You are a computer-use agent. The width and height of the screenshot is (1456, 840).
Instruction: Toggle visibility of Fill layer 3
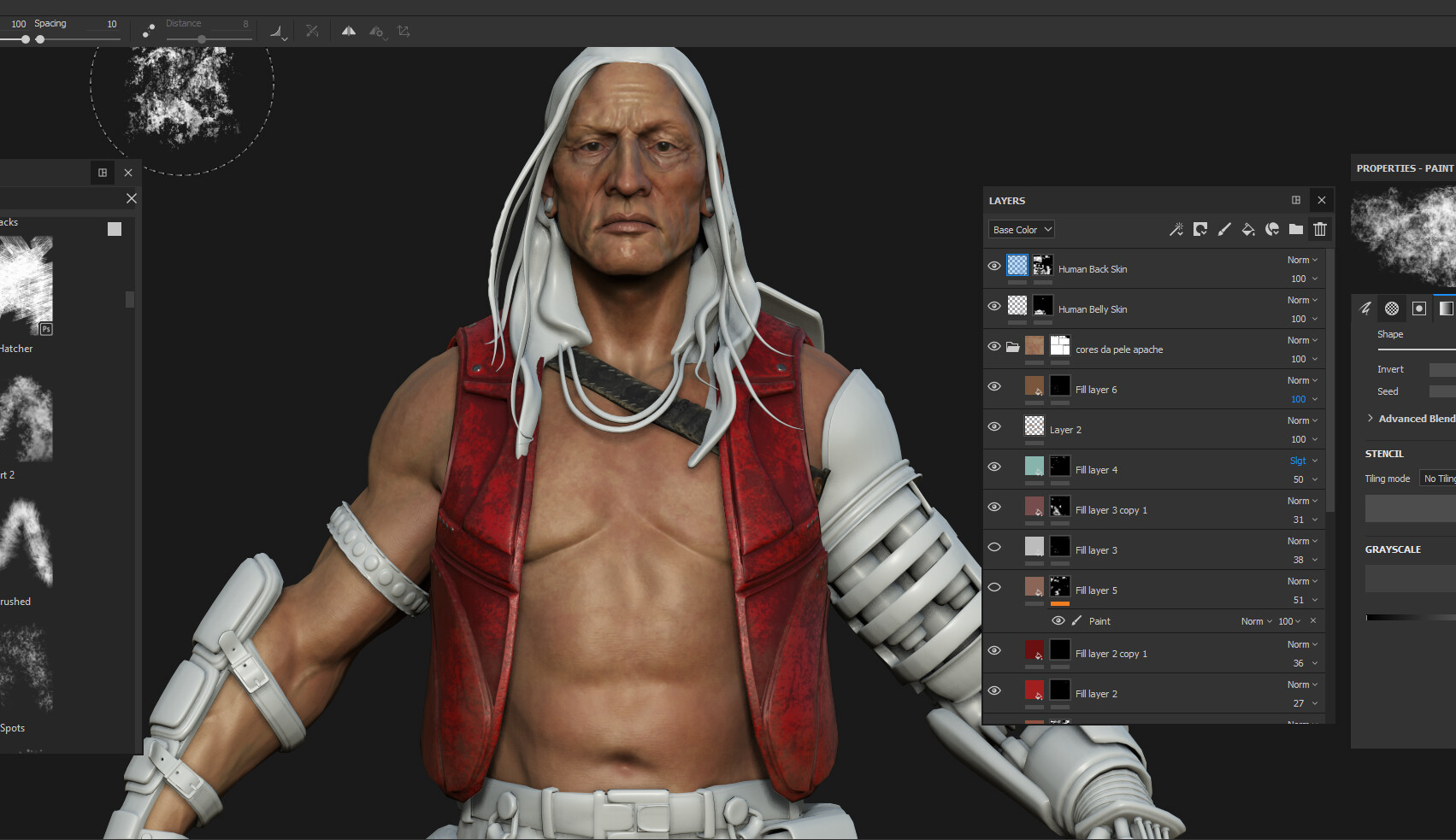993,547
